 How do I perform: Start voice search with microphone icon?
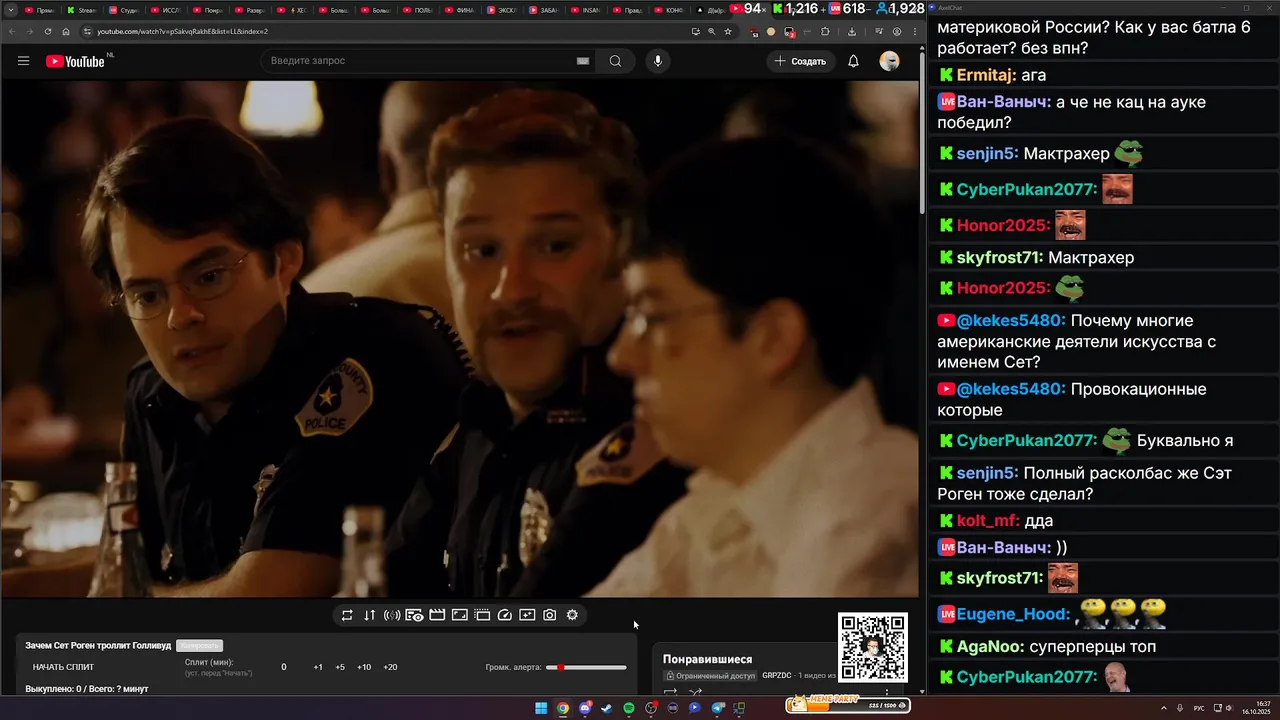tap(657, 61)
